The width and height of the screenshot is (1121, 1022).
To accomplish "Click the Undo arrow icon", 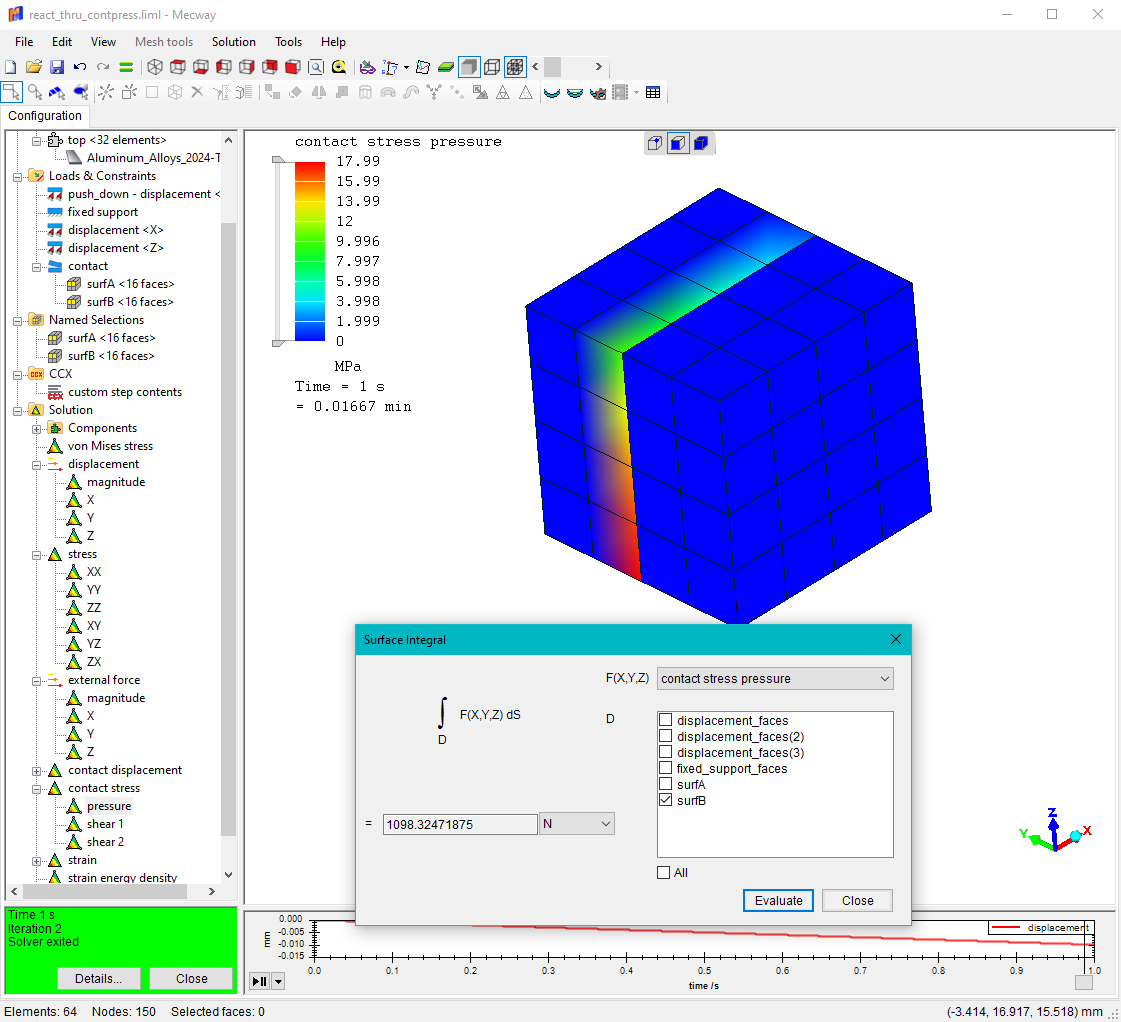I will point(80,67).
